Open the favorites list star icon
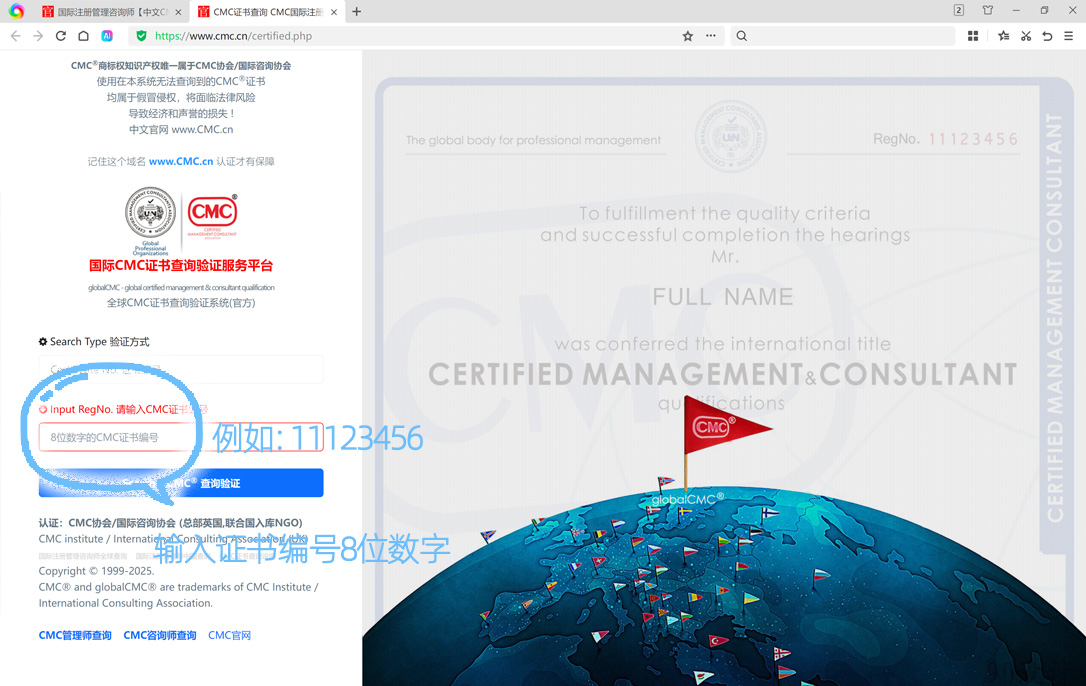1086x686 pixels. point(1004,36)
